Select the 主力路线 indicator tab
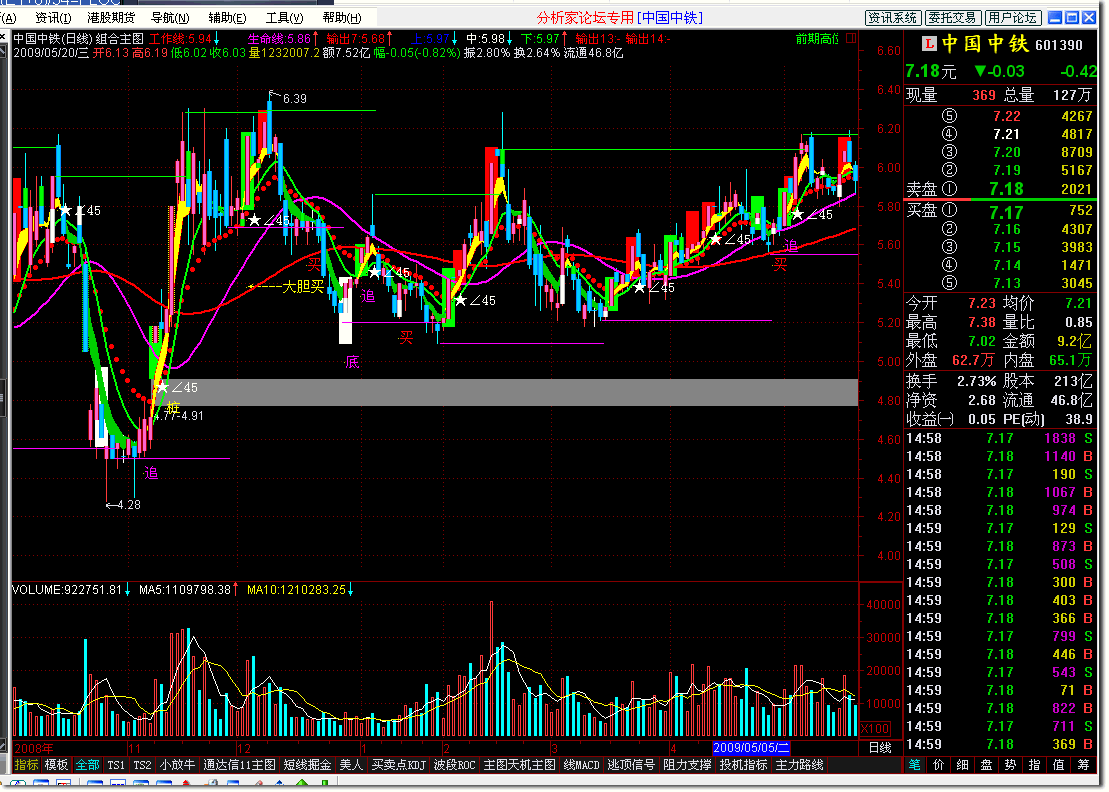This screenshot has width=1109, height=792. point(799,765)
